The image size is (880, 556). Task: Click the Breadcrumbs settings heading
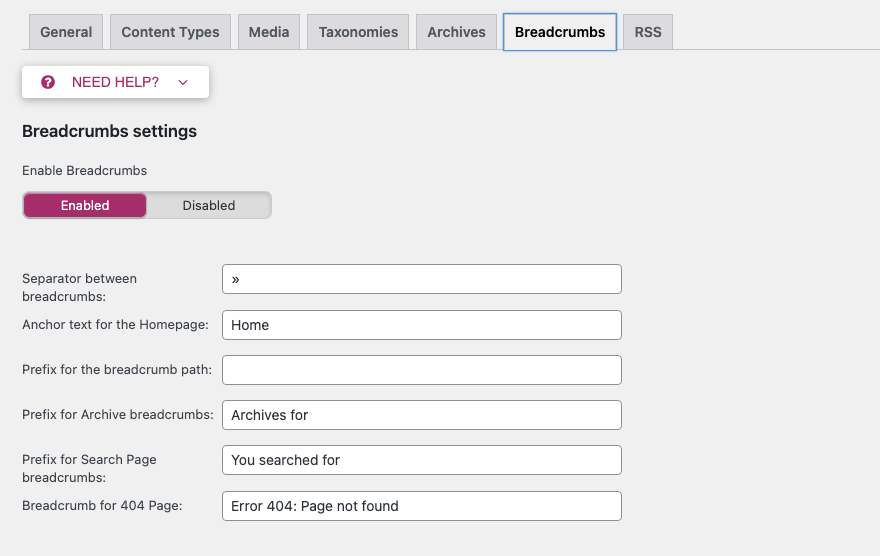(109, 131)
